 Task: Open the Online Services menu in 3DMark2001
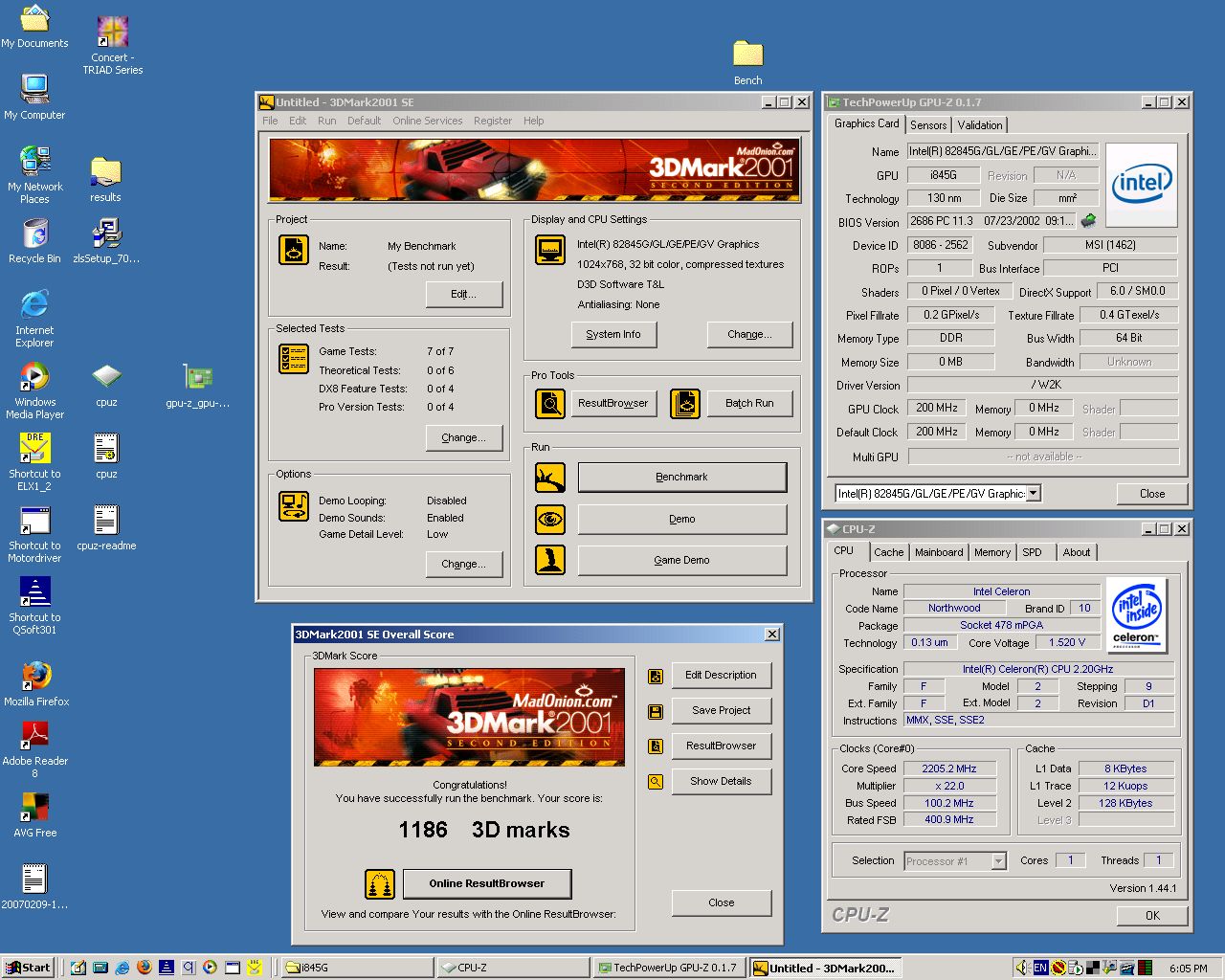tap(427, 121)
